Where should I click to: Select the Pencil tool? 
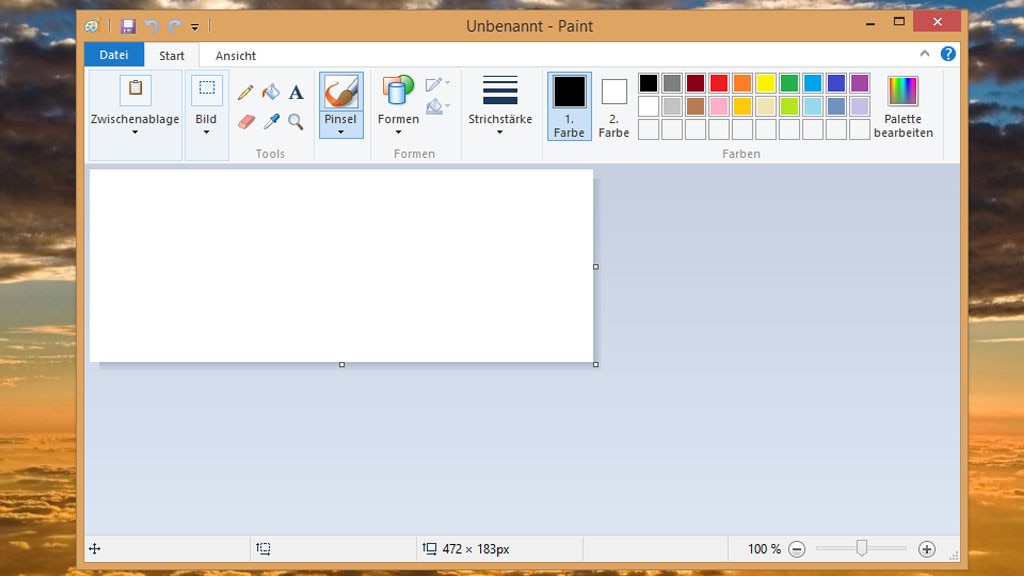click(244, 92)
